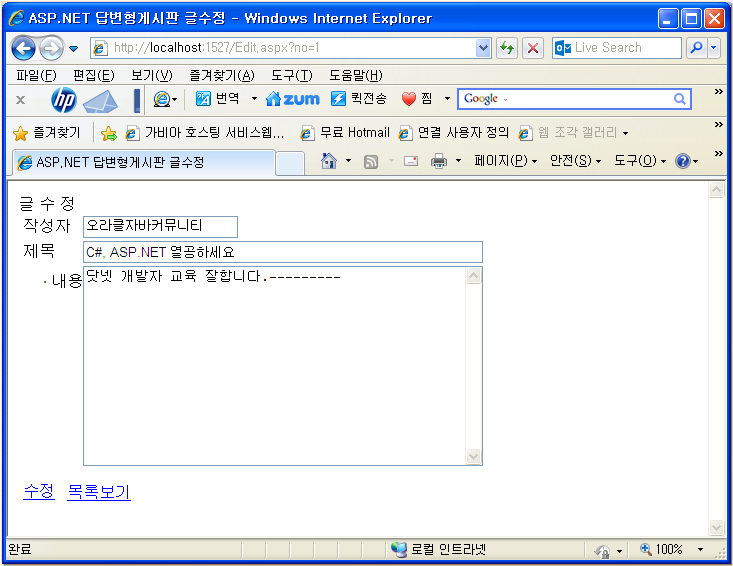Image resolution: width=733 pixels, height=566 pixels.
Task: Click the textarea scroll down arrow
Action: click(474, 456)
